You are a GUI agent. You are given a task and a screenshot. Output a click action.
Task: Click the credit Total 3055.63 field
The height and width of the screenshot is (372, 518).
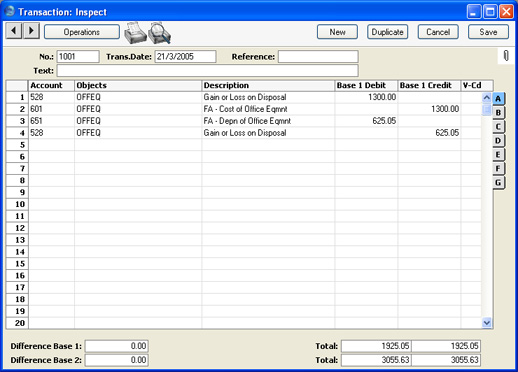coord(446,360)
